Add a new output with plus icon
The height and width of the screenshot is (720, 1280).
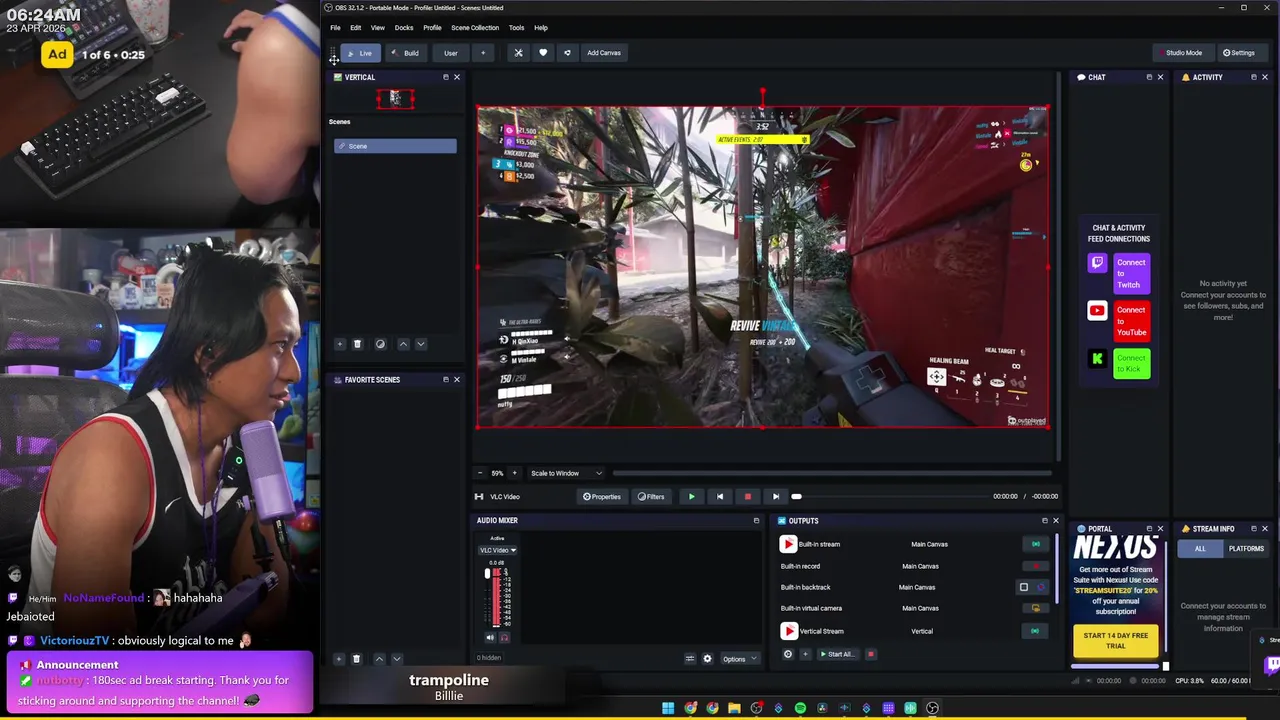805,654
